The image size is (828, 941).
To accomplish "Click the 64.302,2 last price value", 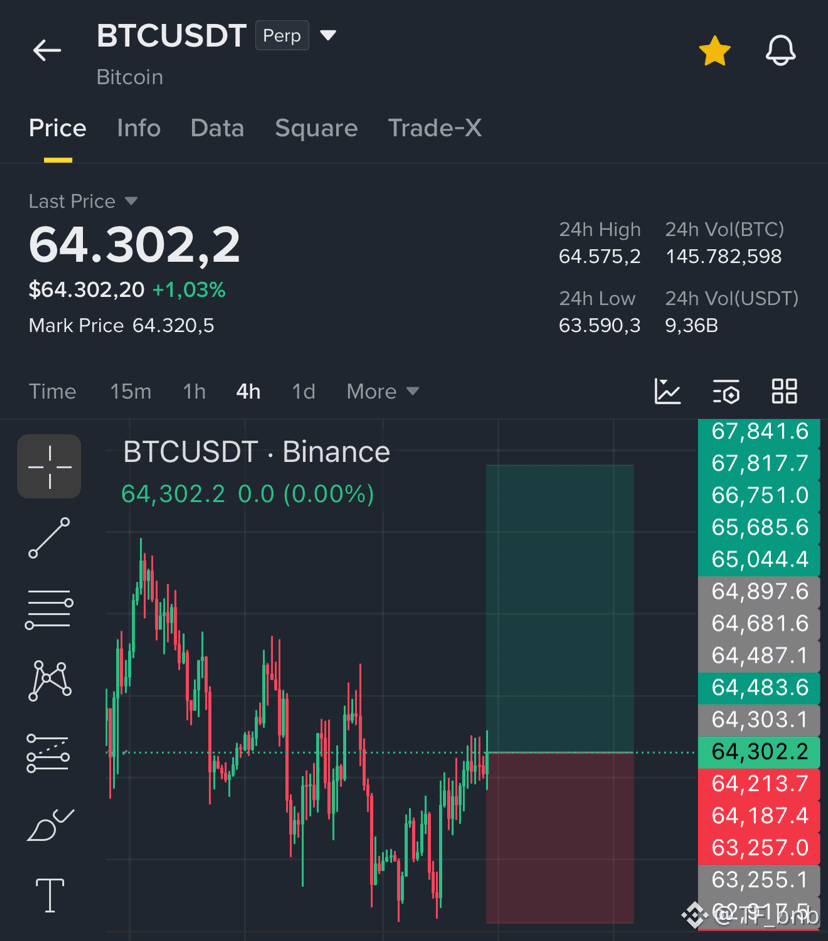I will click(x=134, y=245).
